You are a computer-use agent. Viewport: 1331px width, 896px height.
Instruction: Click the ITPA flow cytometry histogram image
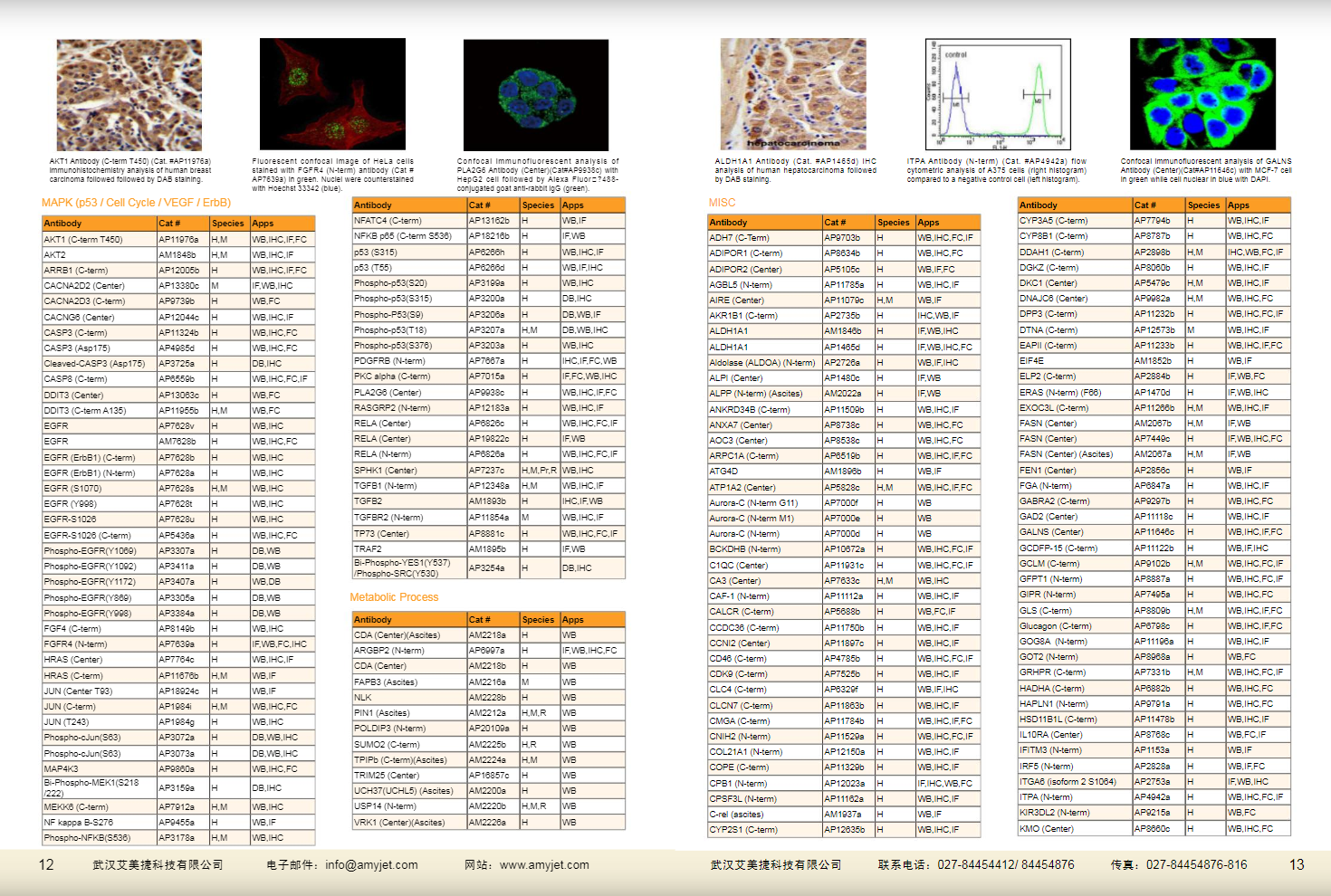coord(998,94)
